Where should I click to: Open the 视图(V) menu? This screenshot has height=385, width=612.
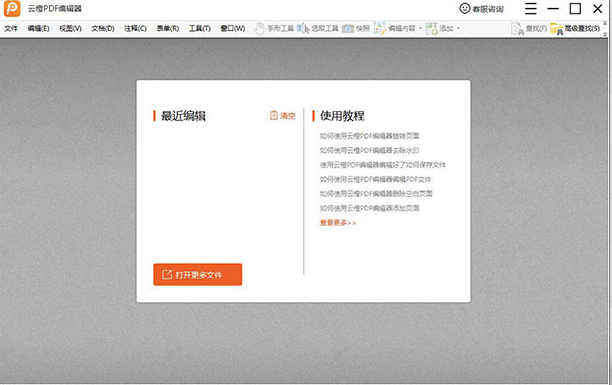[x=70, y=29]
